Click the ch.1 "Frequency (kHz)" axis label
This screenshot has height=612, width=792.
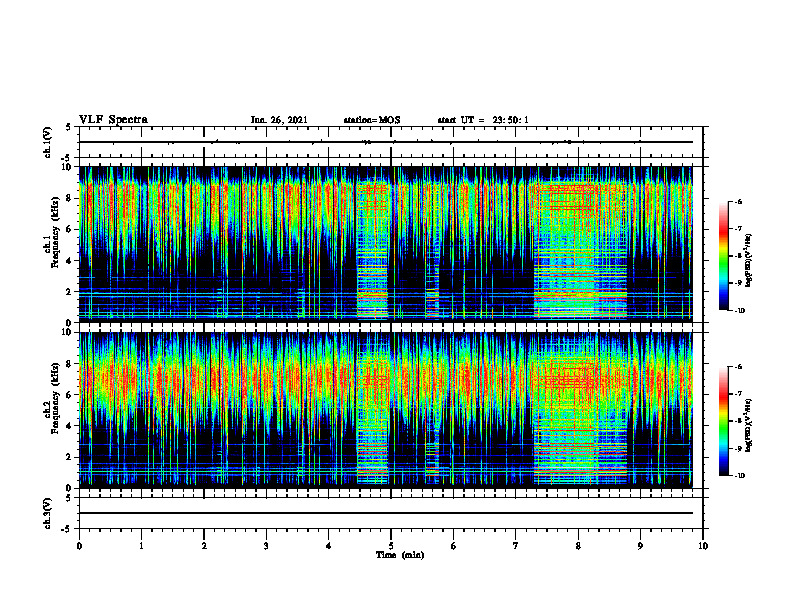click(55, 234)
